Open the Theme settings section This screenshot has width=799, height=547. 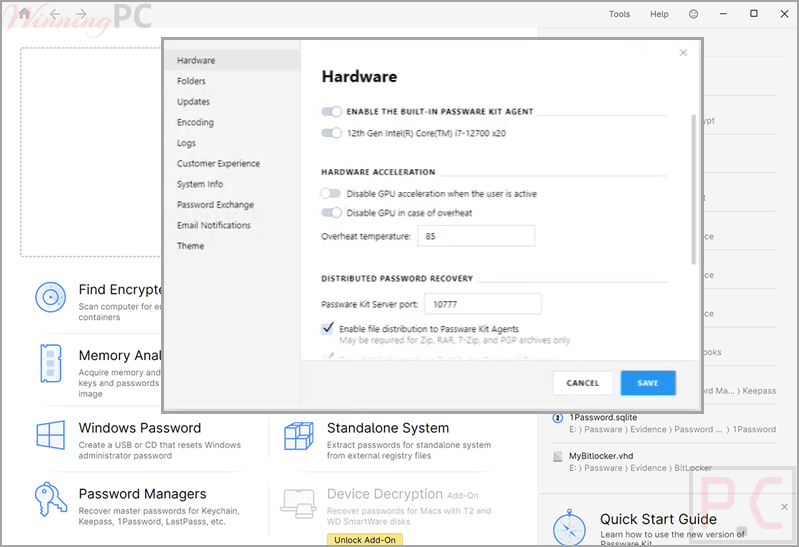tap(190, 246)
